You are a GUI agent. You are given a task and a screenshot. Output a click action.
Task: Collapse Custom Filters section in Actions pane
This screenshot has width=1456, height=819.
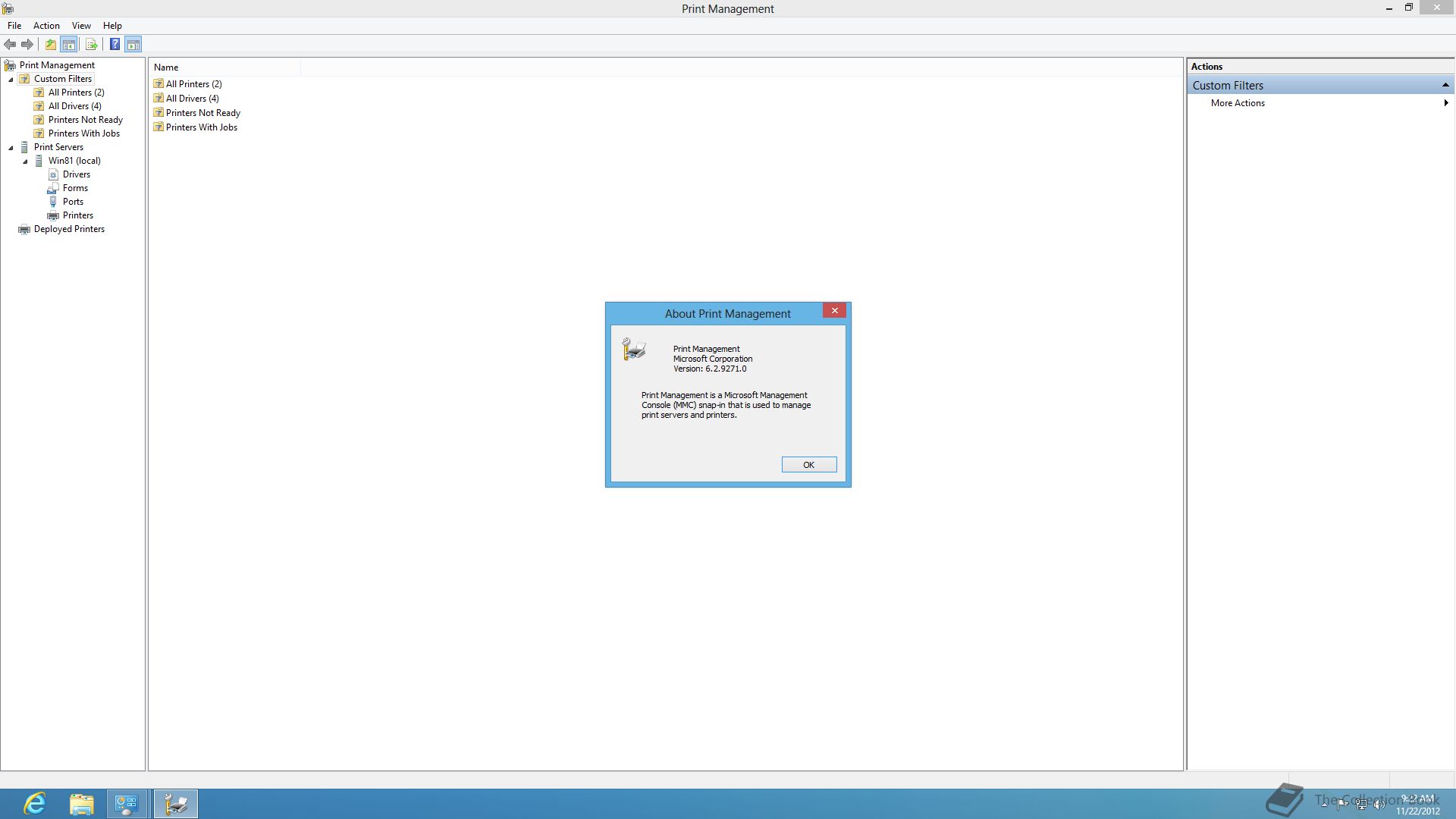pyautogui.click(x=1445, y=85)
